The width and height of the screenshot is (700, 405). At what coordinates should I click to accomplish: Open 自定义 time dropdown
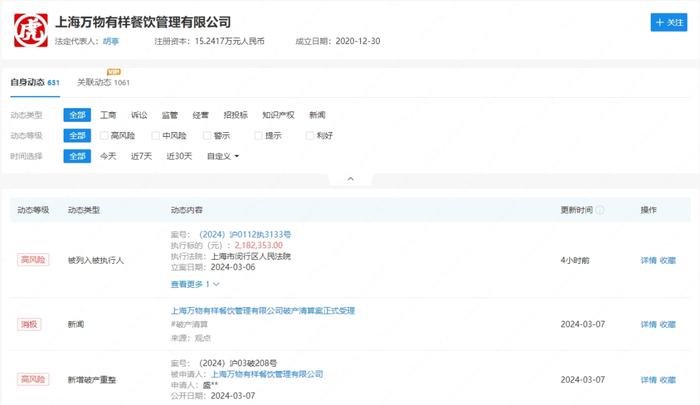pos(223,156)
